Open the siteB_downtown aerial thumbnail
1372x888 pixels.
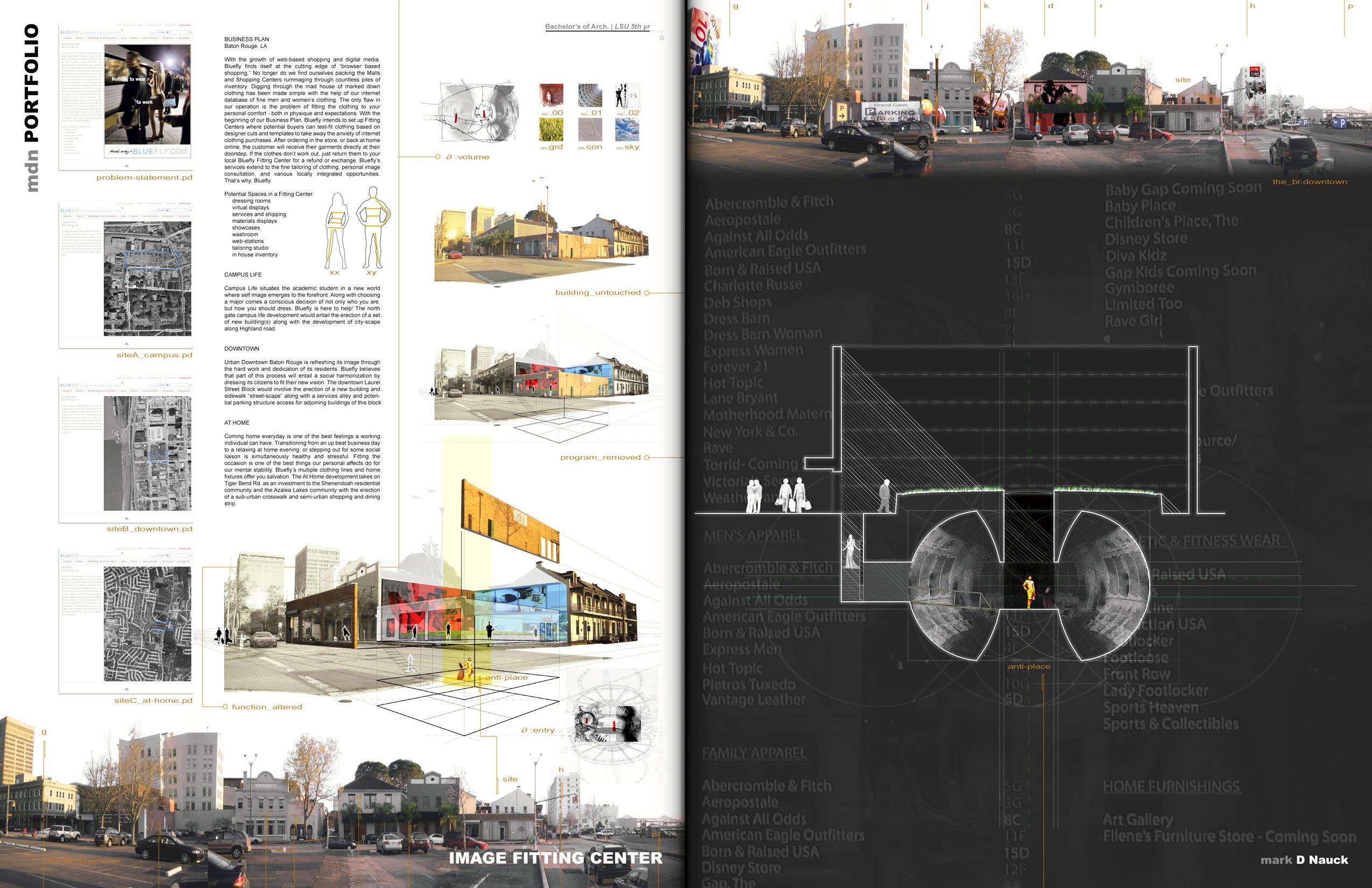click(126, 450)
